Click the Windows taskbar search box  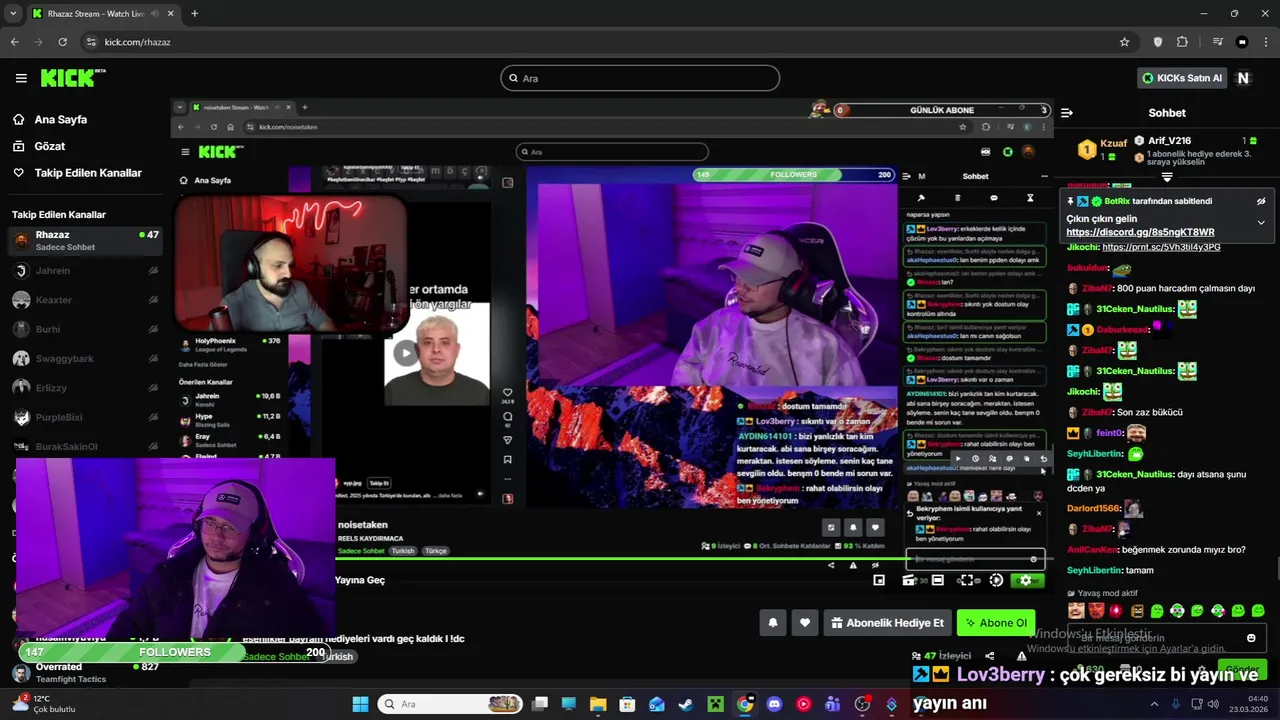tap(450, 704)
